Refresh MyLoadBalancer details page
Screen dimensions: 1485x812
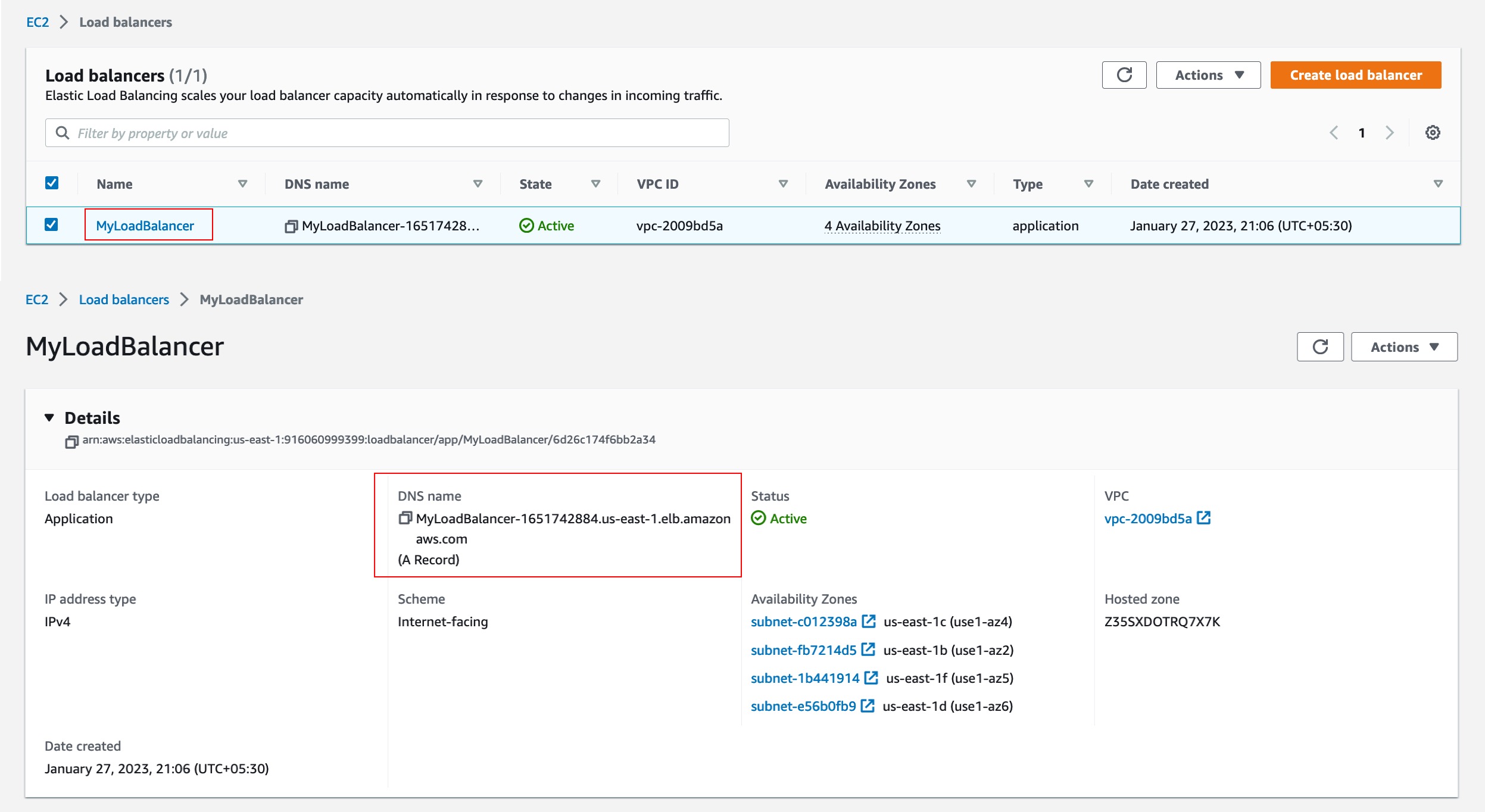pos(1320,346)
